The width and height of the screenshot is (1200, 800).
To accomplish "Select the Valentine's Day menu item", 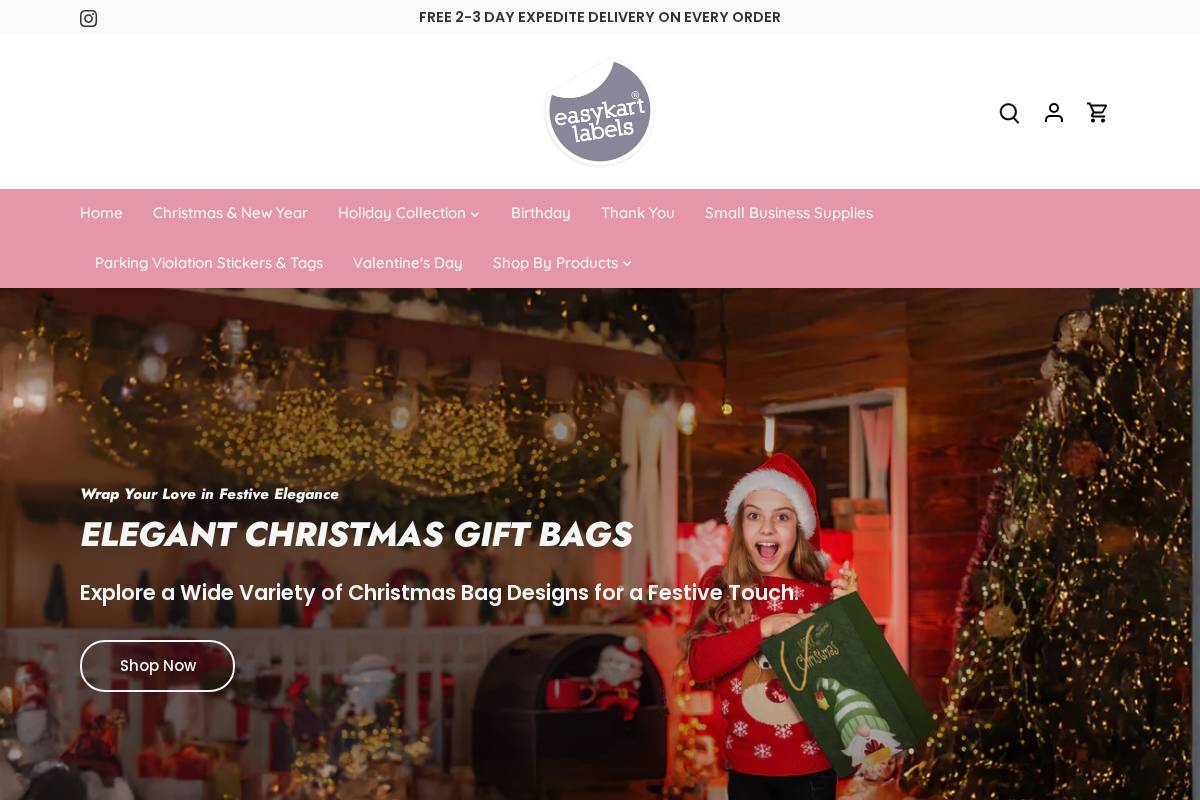I will point(407,263).
